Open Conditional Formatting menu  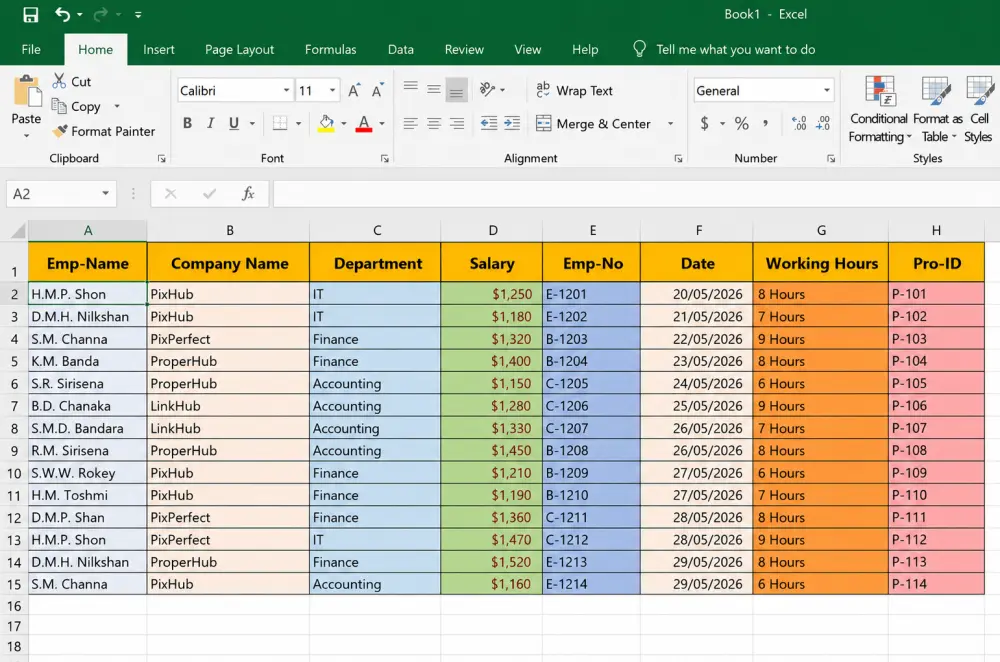click(879, 110)
